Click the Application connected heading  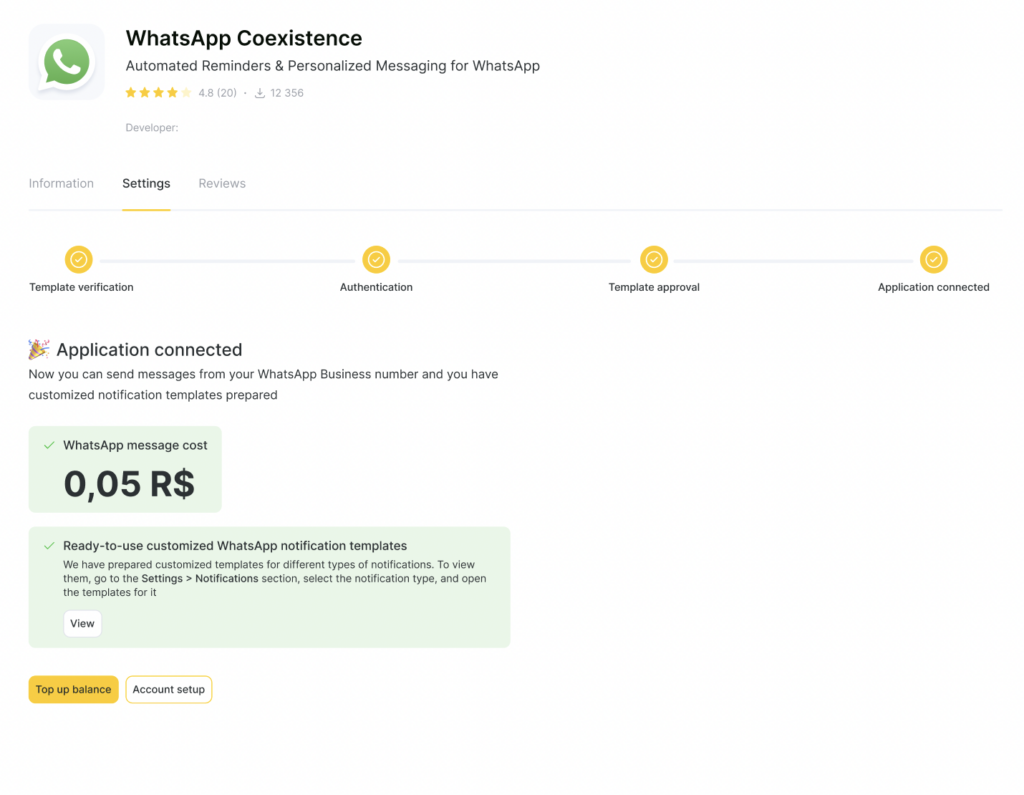[x=149, y=349]
